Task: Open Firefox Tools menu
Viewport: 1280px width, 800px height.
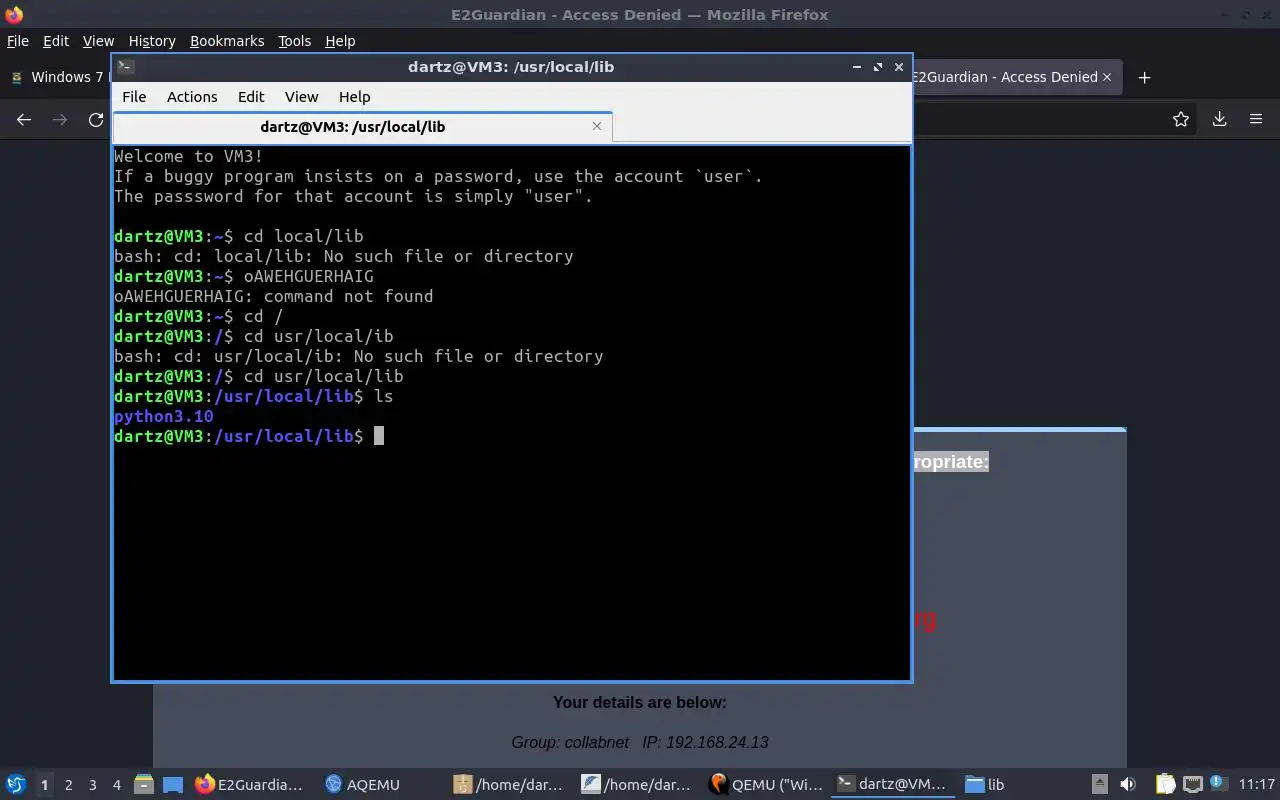Action: tap(295, 41)
